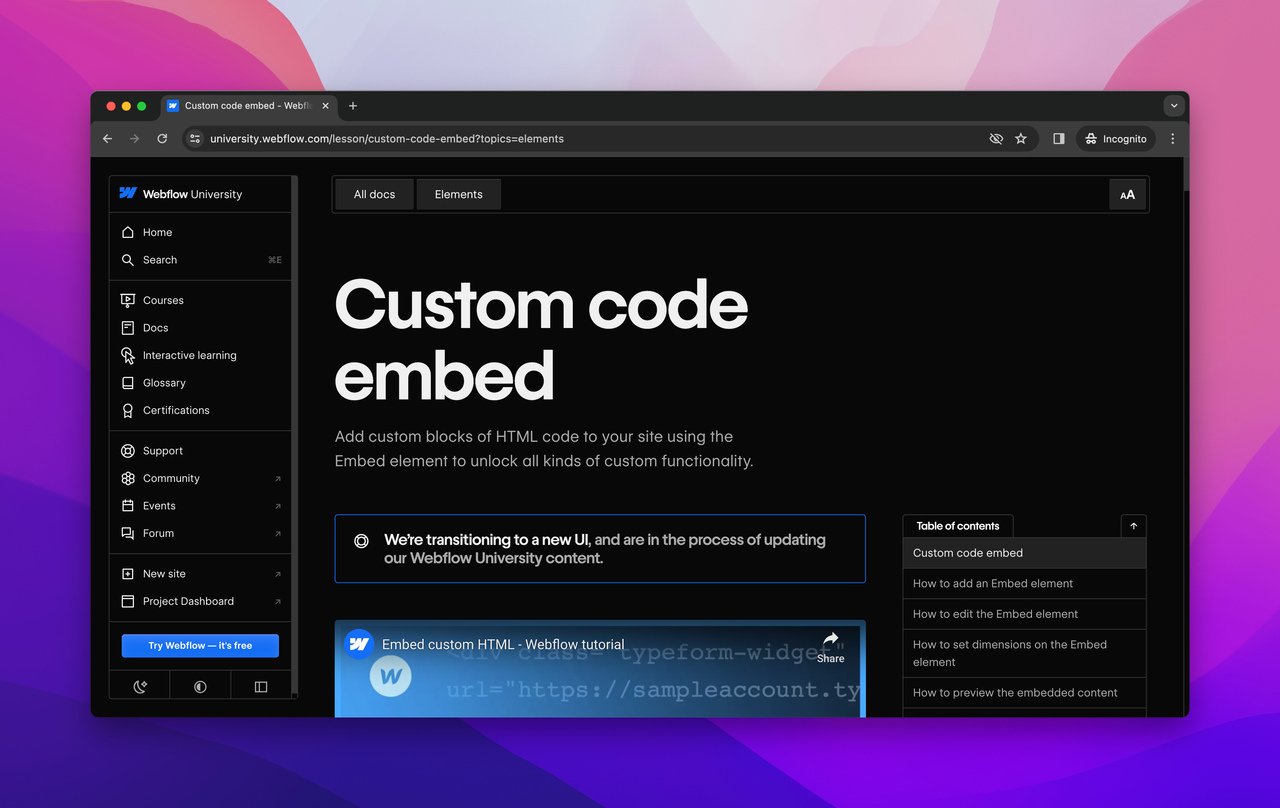Open the Project Dashboard link
Screen dimensions: 1280x808
200,601
